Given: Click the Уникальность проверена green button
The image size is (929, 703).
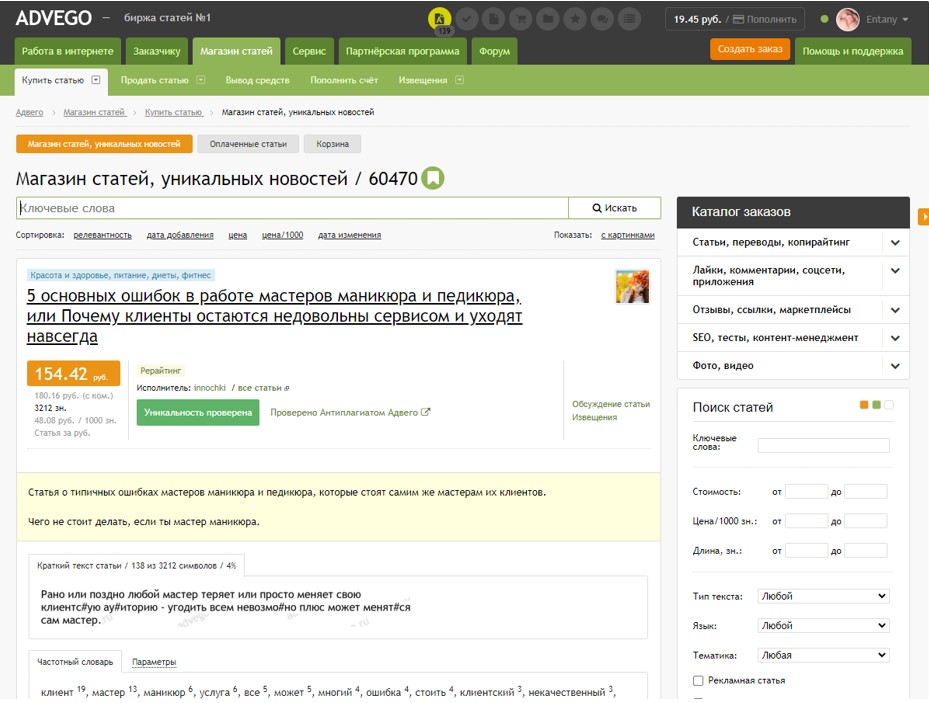Looking at the screenshot, I should click(x=198, y=412).
